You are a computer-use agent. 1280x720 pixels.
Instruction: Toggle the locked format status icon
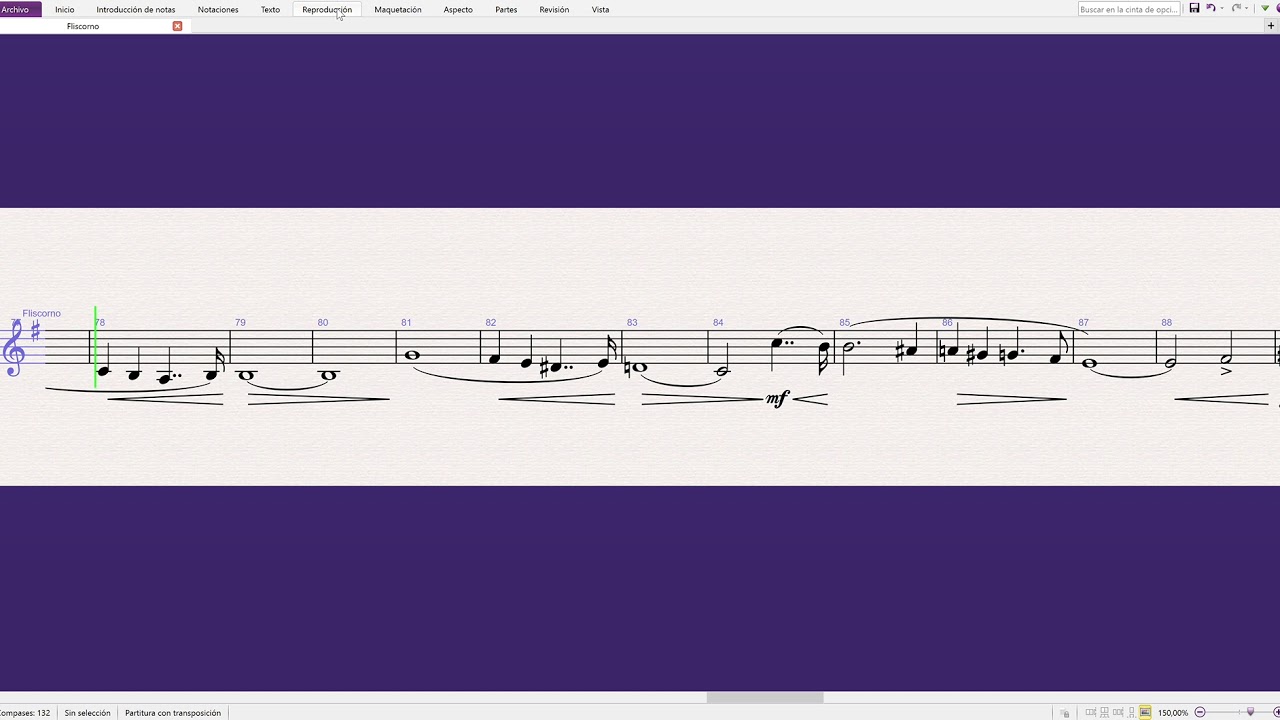(x=1065, y=713)
